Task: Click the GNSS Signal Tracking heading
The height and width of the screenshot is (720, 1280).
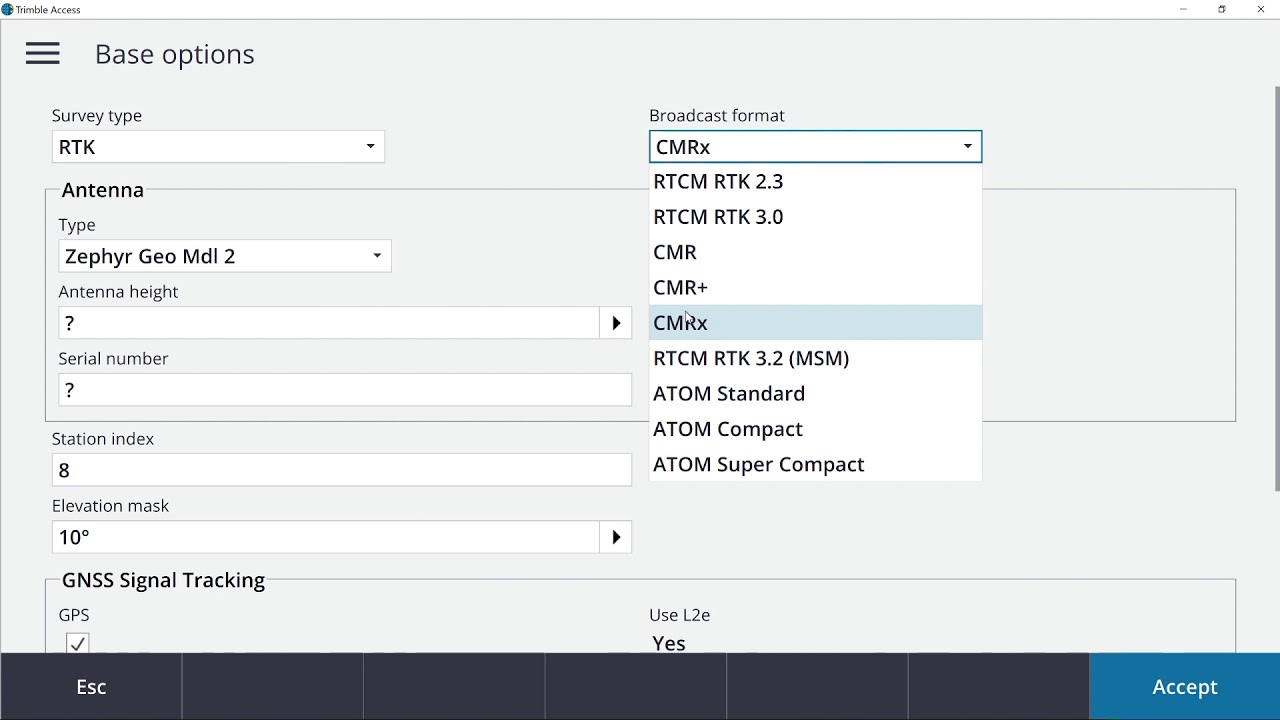Action: click(163, 580)
